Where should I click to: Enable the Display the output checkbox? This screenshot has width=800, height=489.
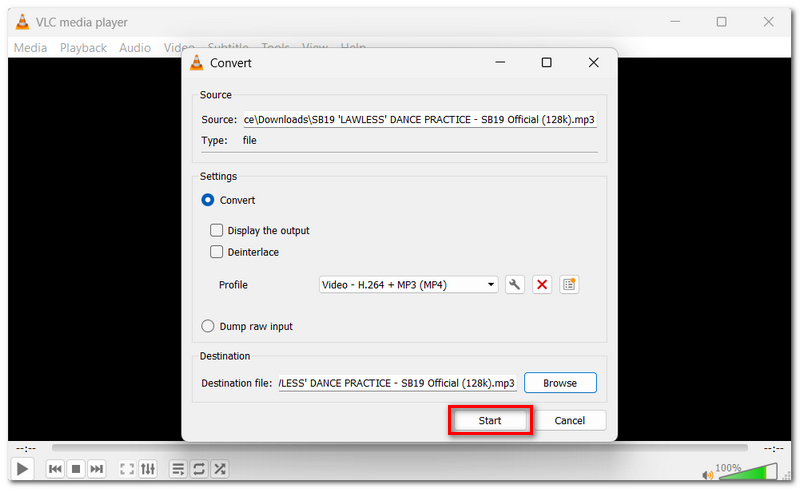tap(216, 230)
